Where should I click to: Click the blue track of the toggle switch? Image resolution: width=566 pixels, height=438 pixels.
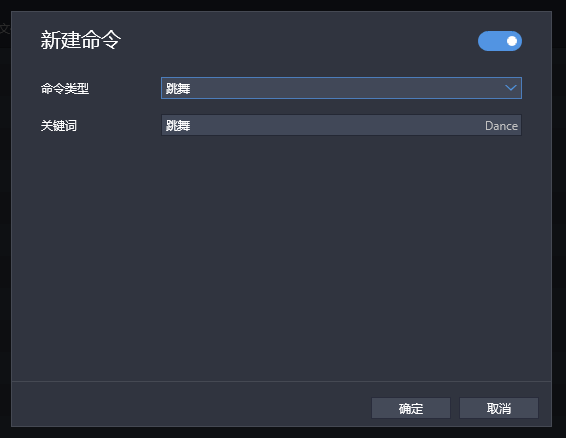(x=491, y=41)
